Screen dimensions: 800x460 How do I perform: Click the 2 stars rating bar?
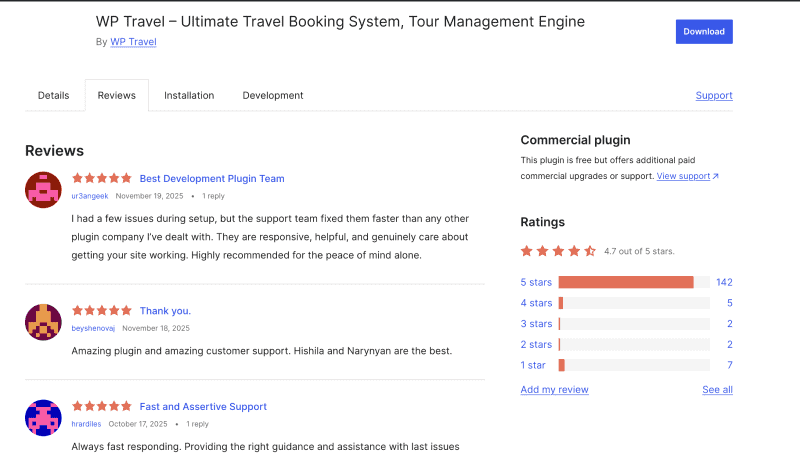click(x=634, y=345)
